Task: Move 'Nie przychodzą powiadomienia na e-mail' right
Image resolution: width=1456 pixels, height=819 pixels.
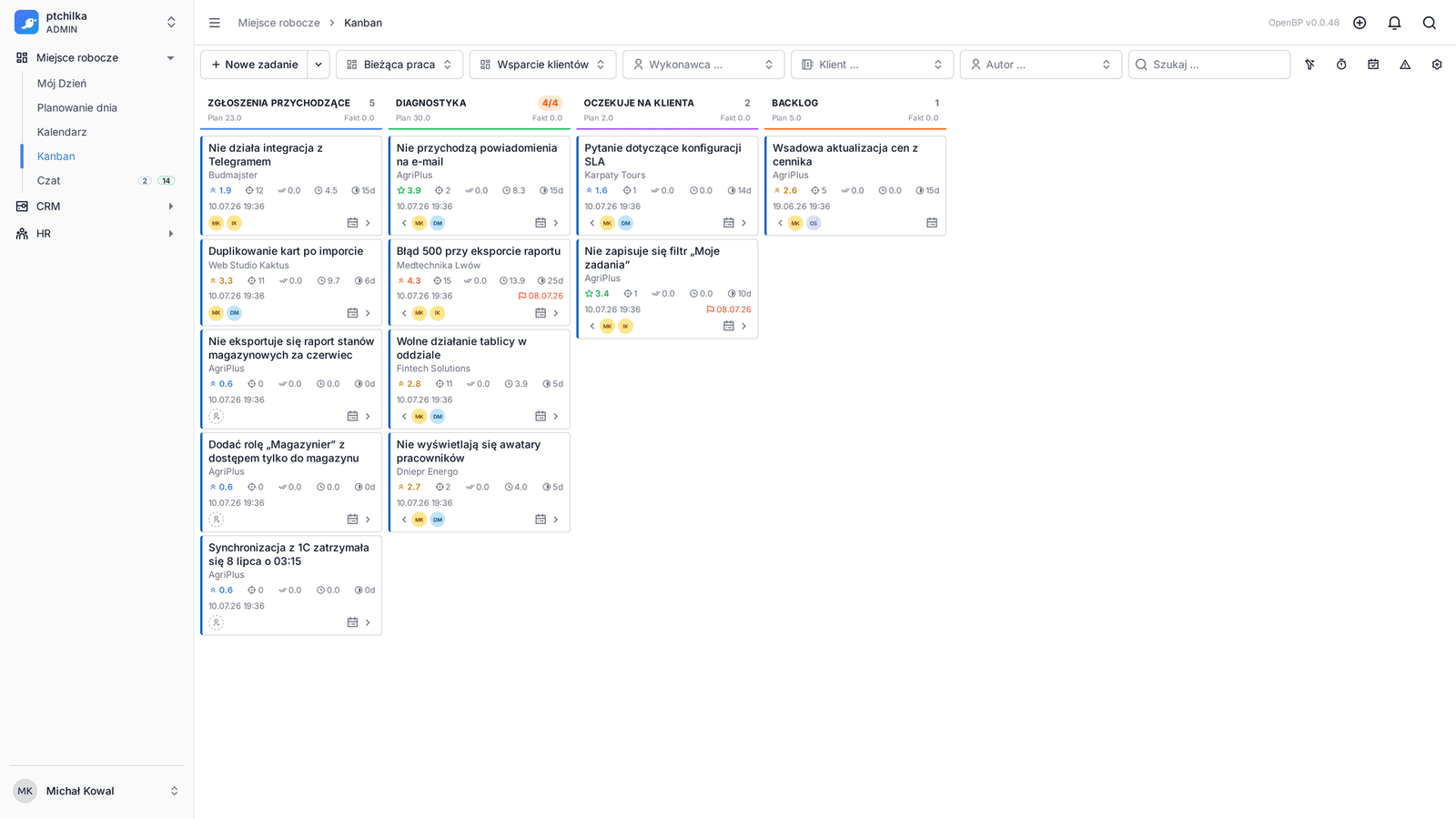Action: click(556, 223)
